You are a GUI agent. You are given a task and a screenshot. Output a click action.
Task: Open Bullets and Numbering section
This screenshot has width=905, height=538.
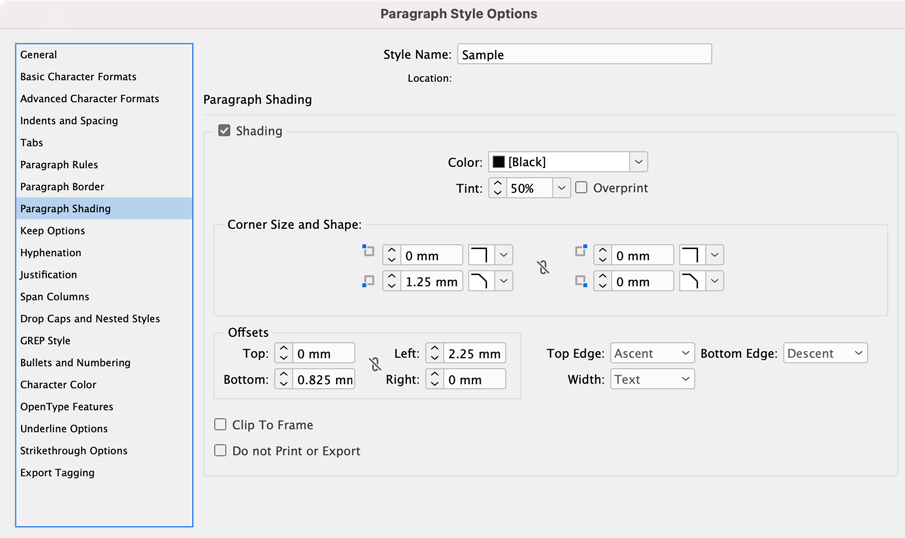coord(104,363)
